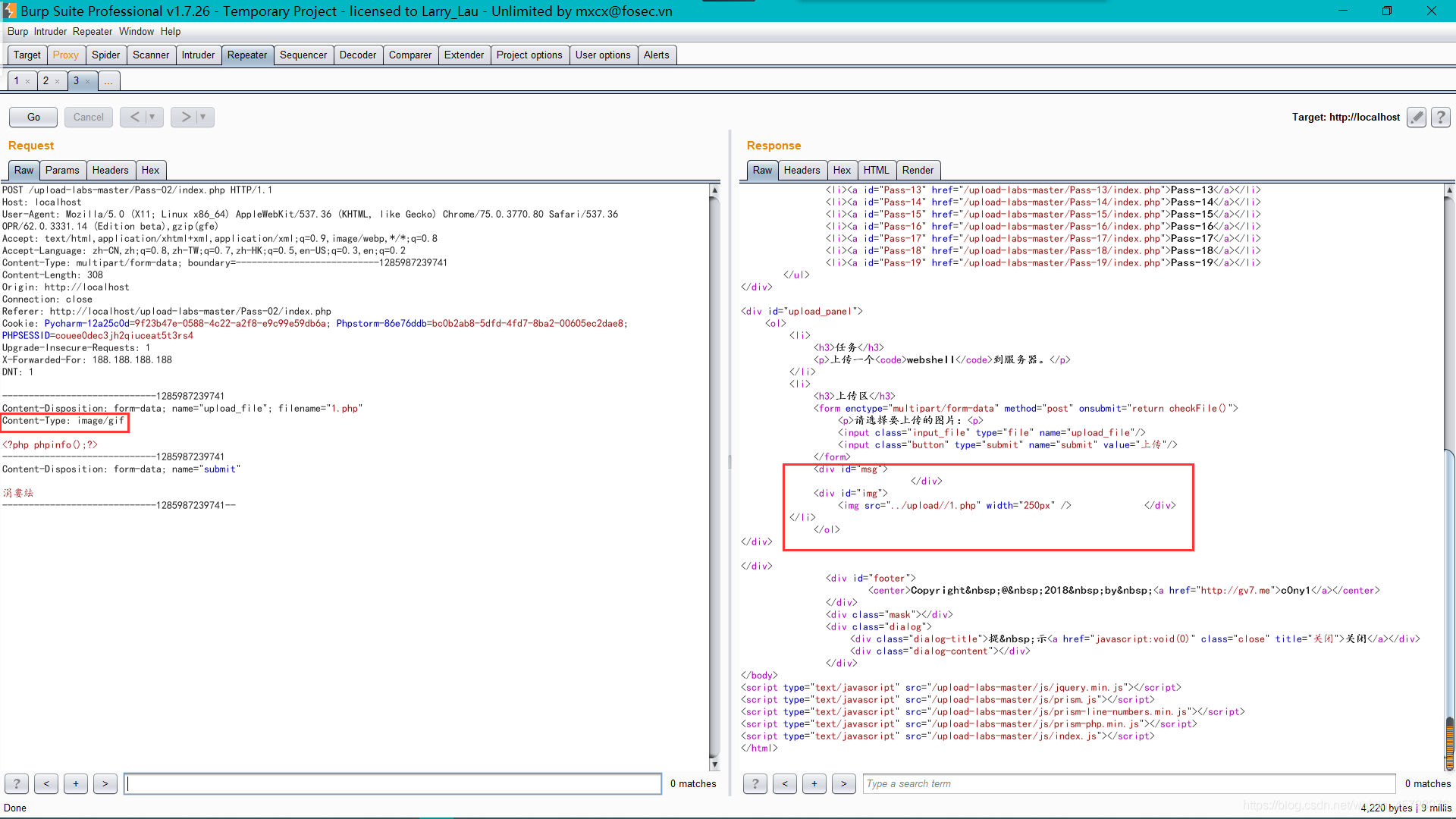Screen dimensions: 1456x819
Task: Go to next match in response search
Action: [x=844, y=783]
